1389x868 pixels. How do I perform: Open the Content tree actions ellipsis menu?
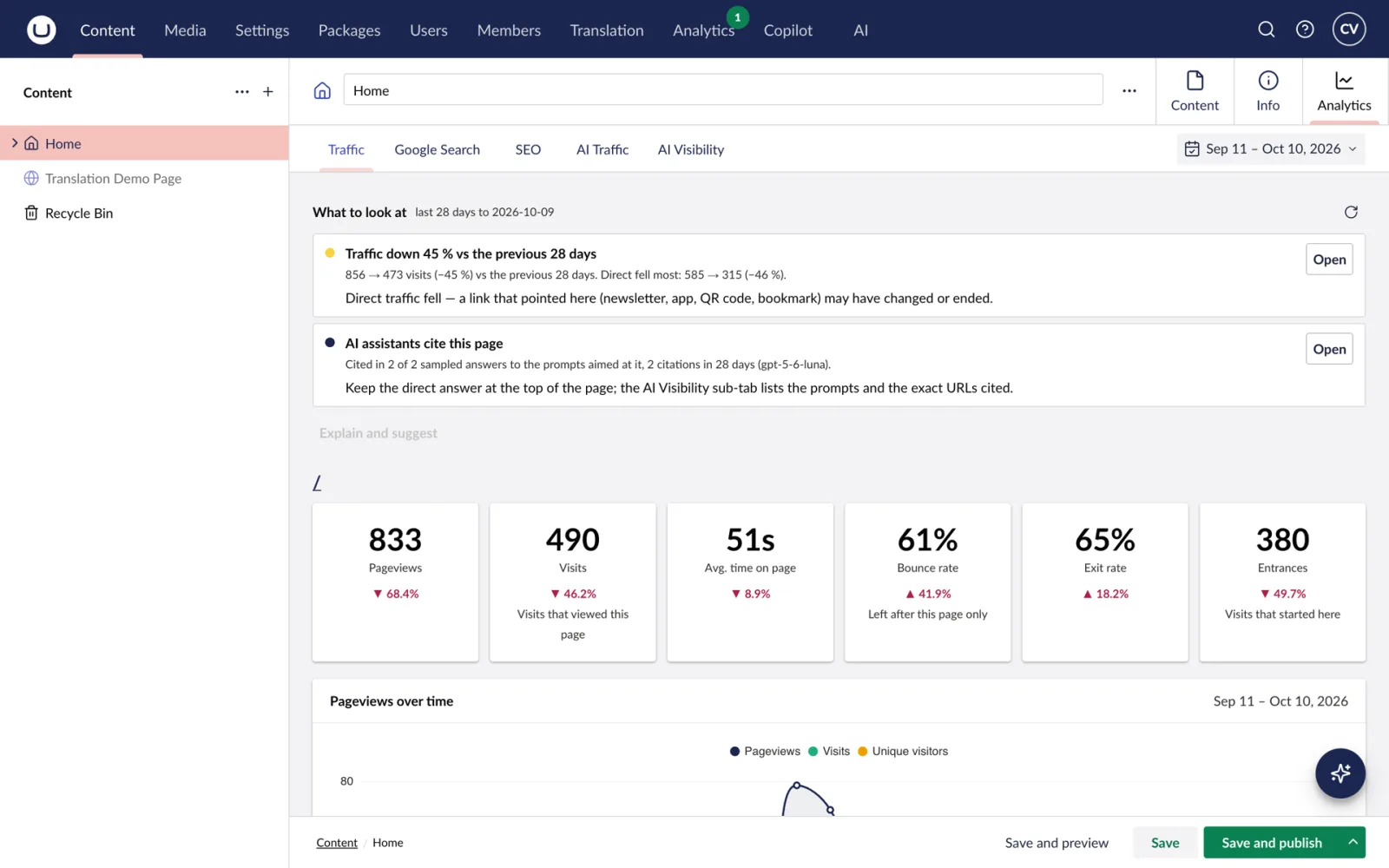[242, 92]
